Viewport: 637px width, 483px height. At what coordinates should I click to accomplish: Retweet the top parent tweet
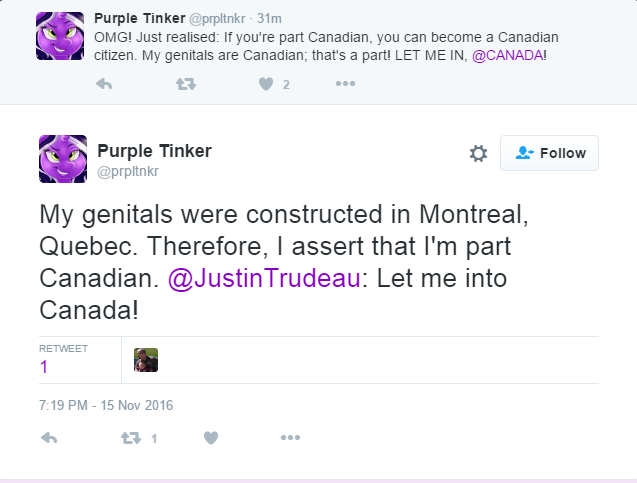click(185, 84)
